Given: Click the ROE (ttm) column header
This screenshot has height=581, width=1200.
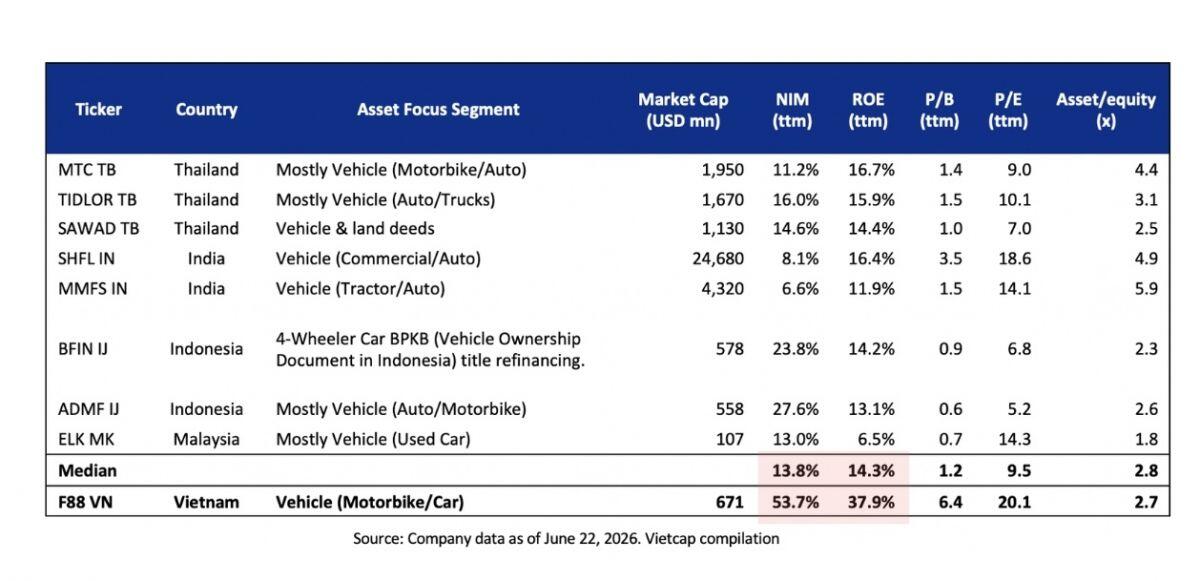Looking at the screenshot, I should pos(868,110).
